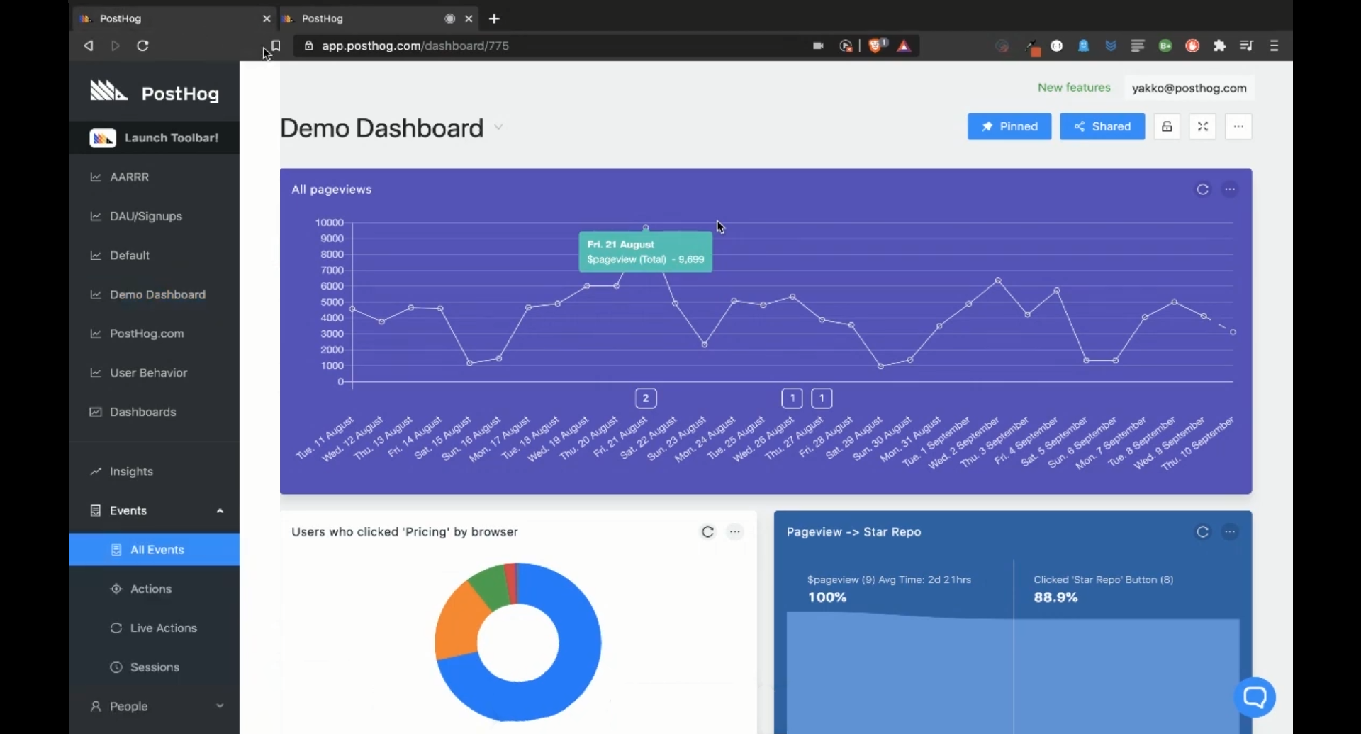Screen dimensions: 1361x734
Task: Click the dashboard lock icon button
Action: coord(1167,127)
